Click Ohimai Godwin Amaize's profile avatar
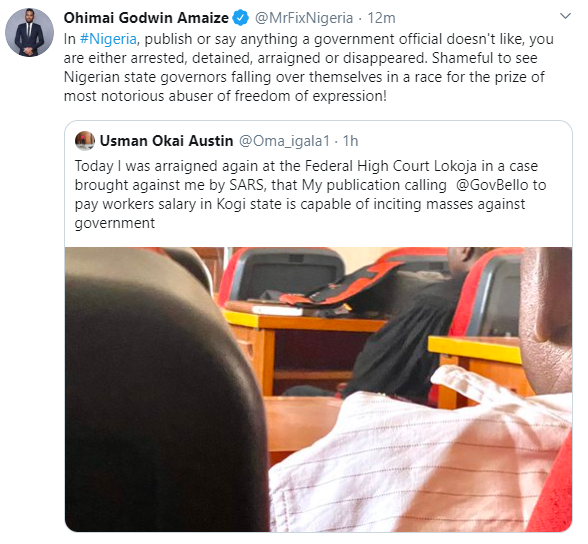This screenshot has height=544, width=588. 29,33
